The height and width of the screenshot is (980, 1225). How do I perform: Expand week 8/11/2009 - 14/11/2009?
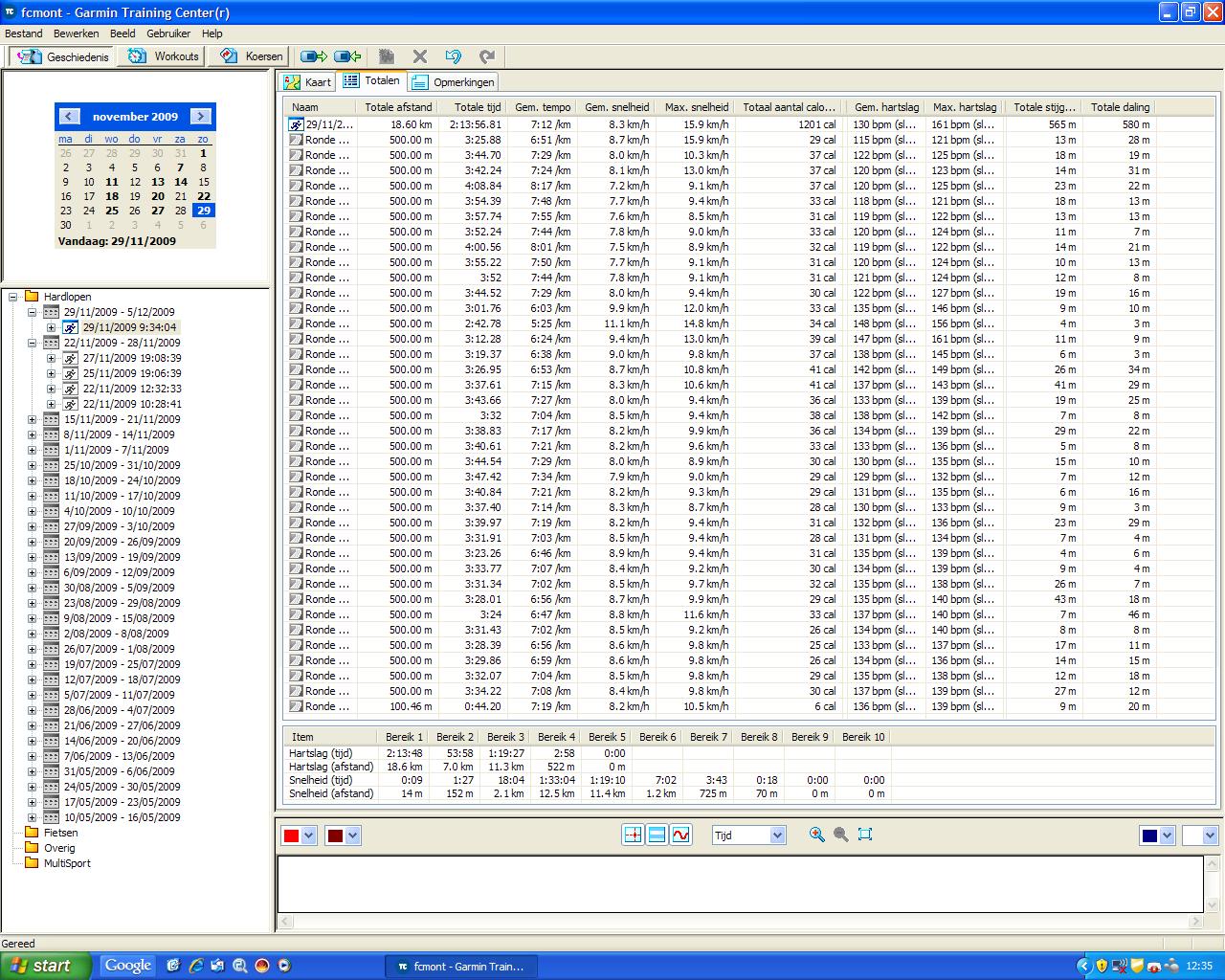coord(32,434)
